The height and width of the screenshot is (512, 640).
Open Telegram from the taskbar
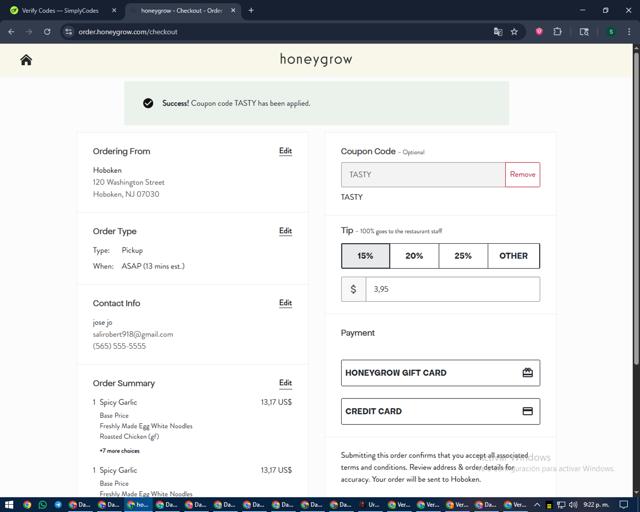pyautogui.click(x=58, y=505)
